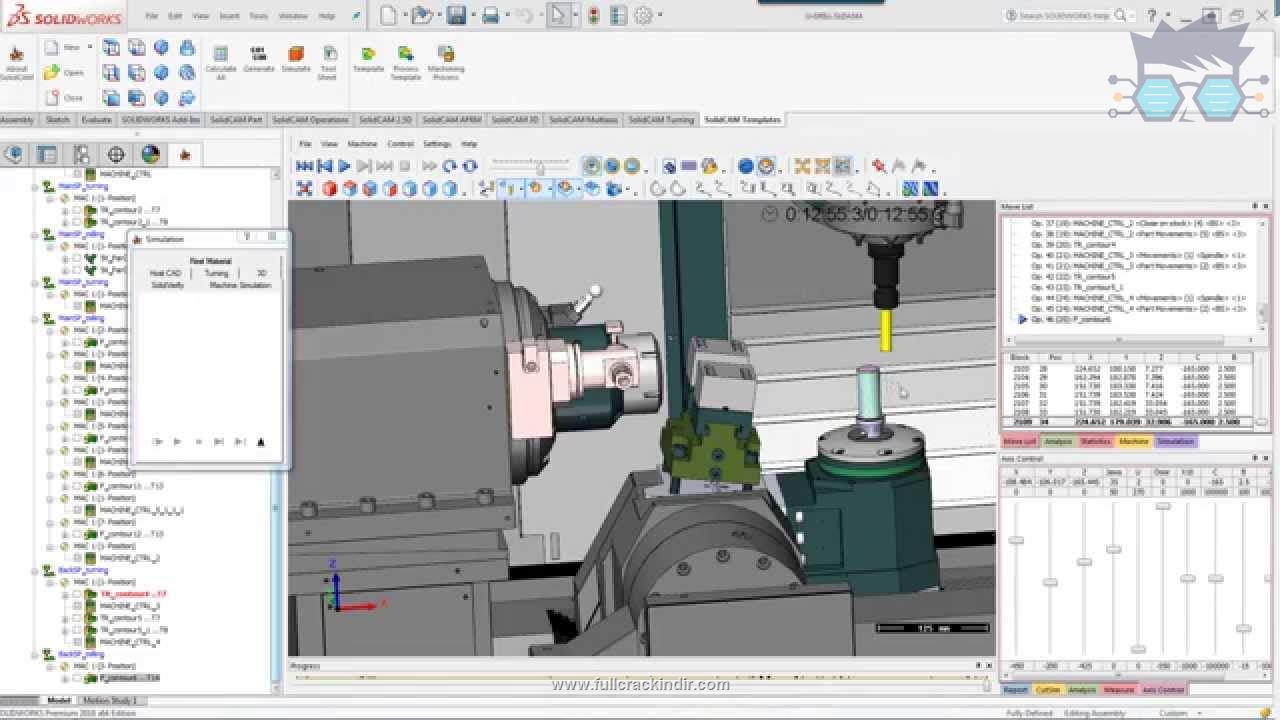Select Host CAD in the Simulation dialog
The width and height of the screenshot is (1280, 720).
tap(165, 273)
